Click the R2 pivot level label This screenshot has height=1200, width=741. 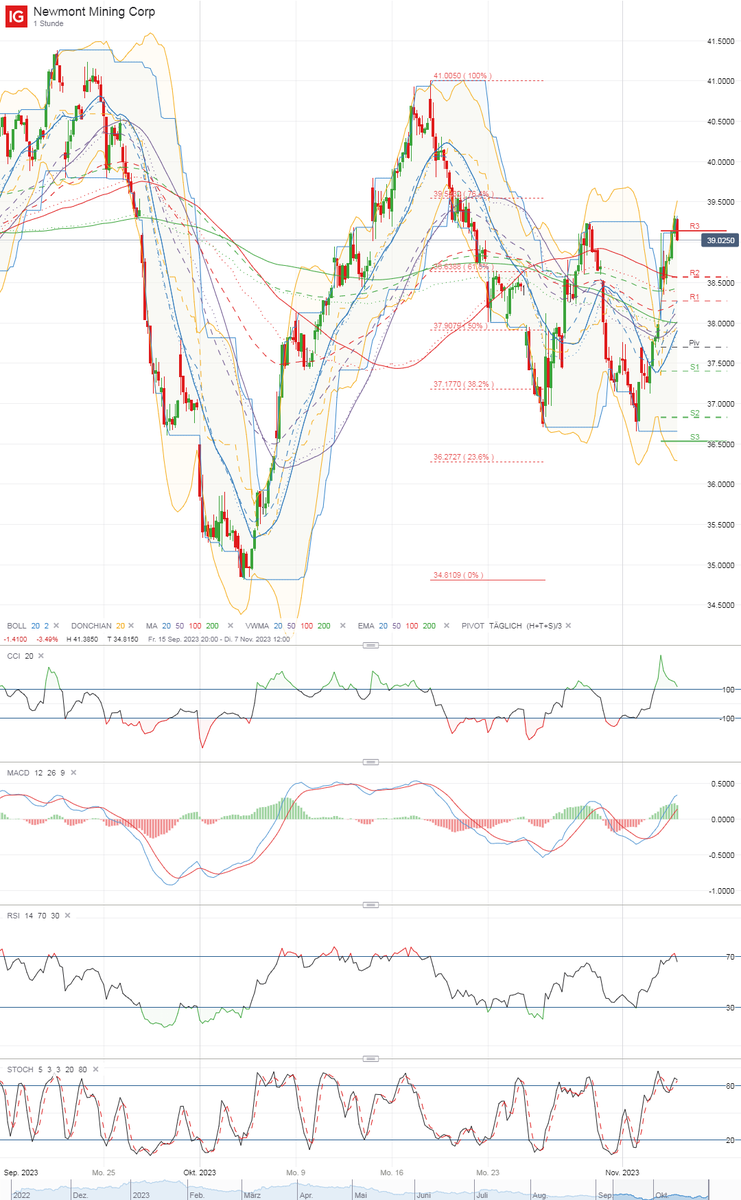click(x=694, y=273)
